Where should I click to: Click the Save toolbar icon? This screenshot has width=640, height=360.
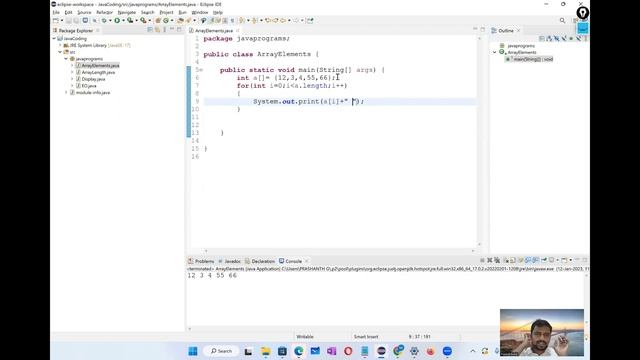pos(68,20)
